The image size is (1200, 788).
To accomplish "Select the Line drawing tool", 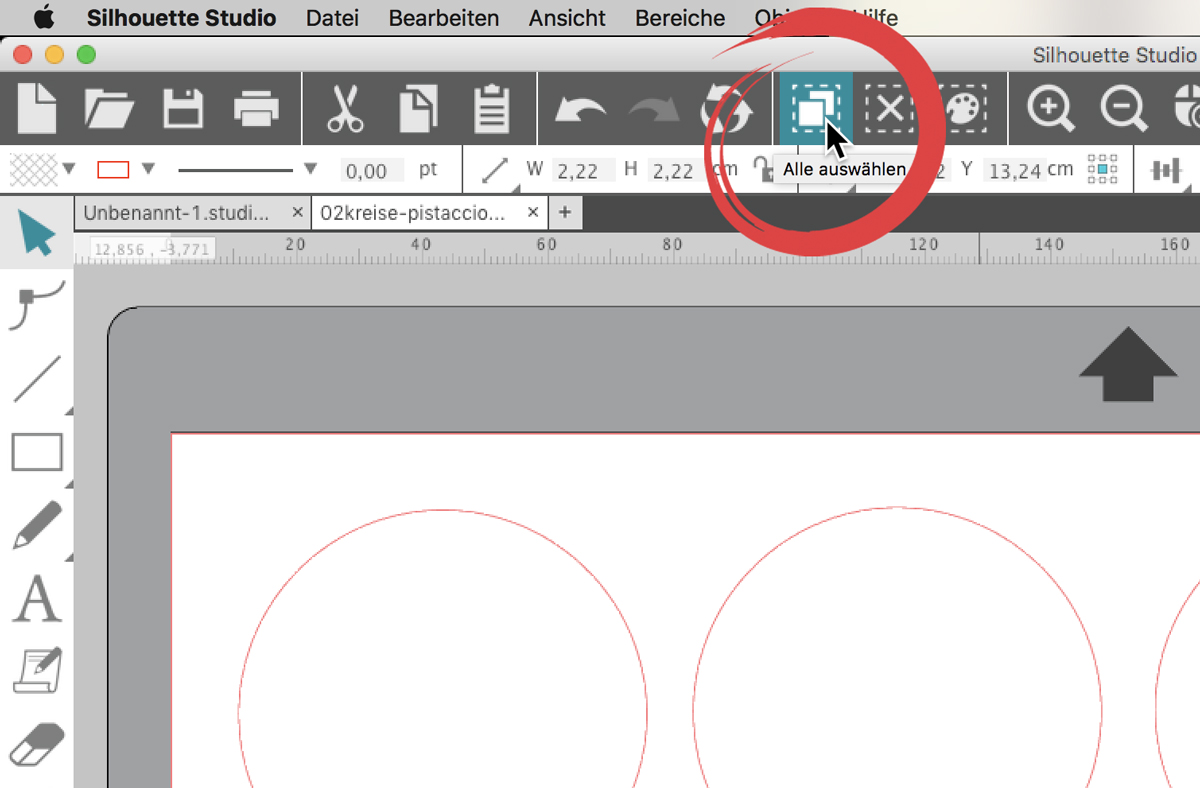I will 37,379.
